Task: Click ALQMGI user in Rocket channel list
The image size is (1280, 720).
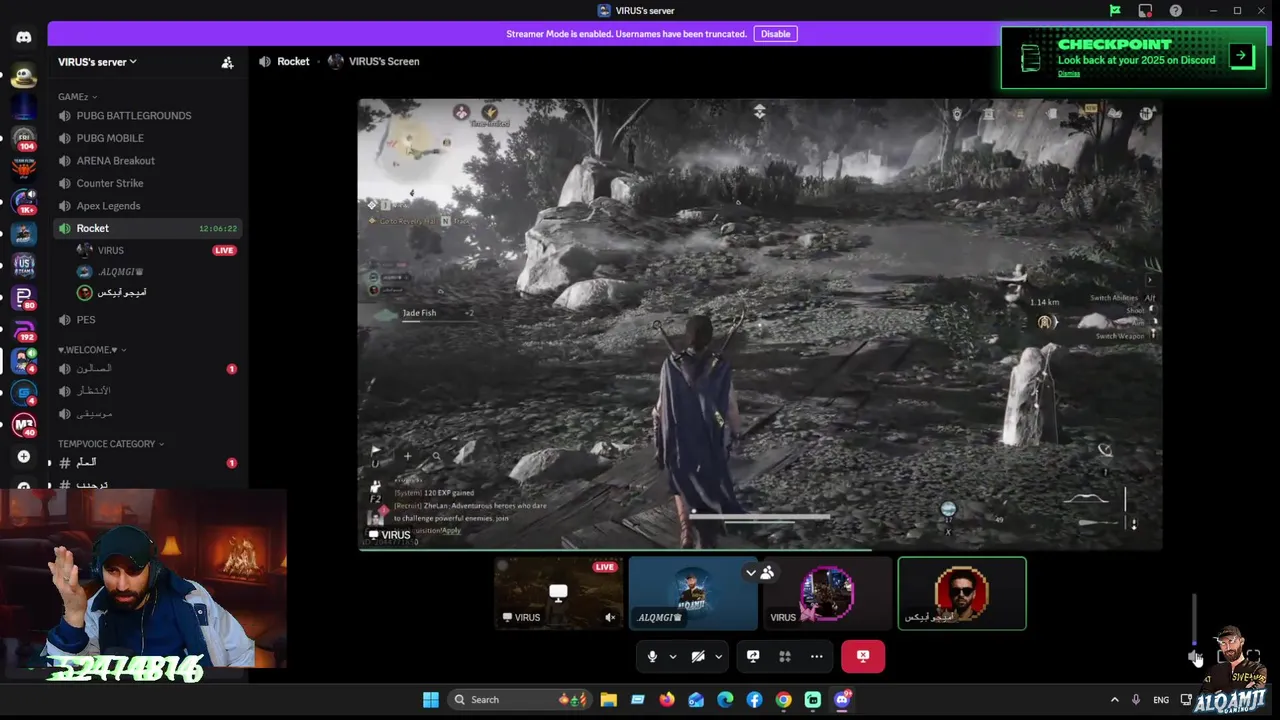Action: point(121,272)
